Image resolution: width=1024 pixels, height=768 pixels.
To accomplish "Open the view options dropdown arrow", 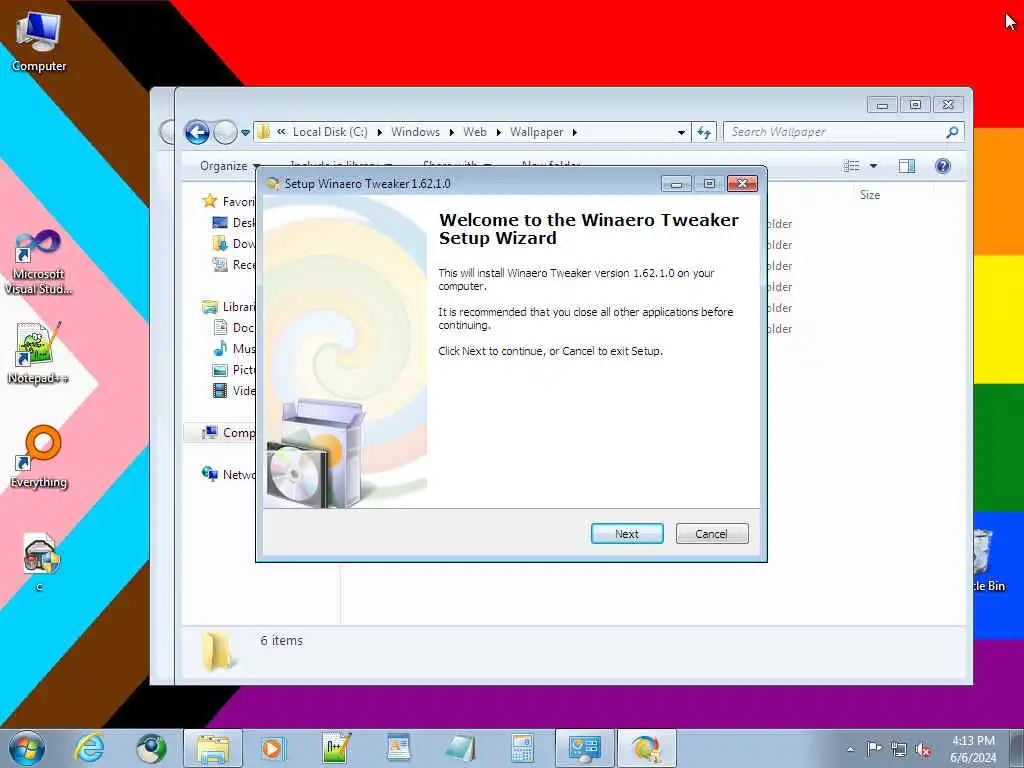I will (874, 166).
